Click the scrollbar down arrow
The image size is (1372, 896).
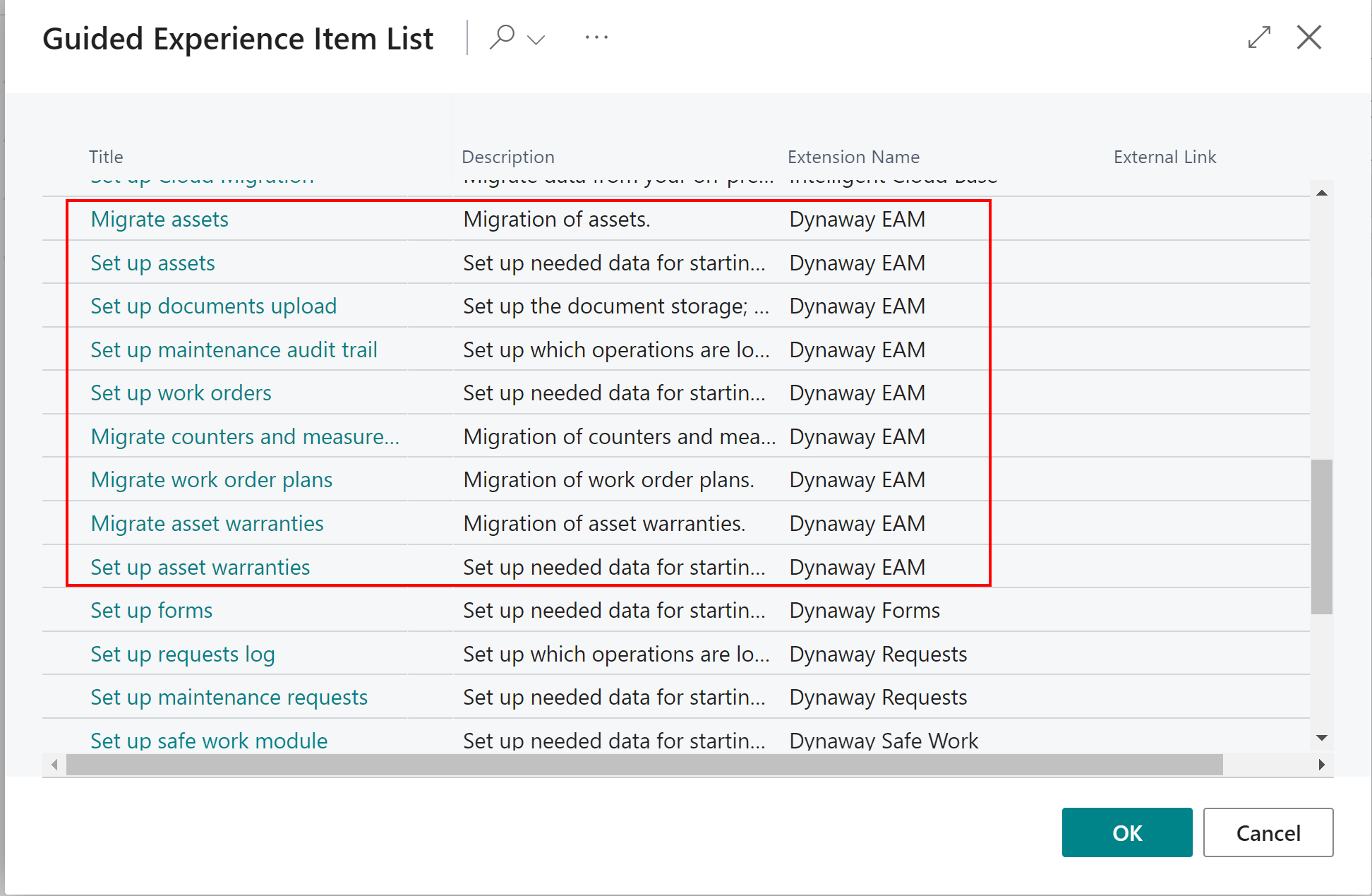[1323, 736]
